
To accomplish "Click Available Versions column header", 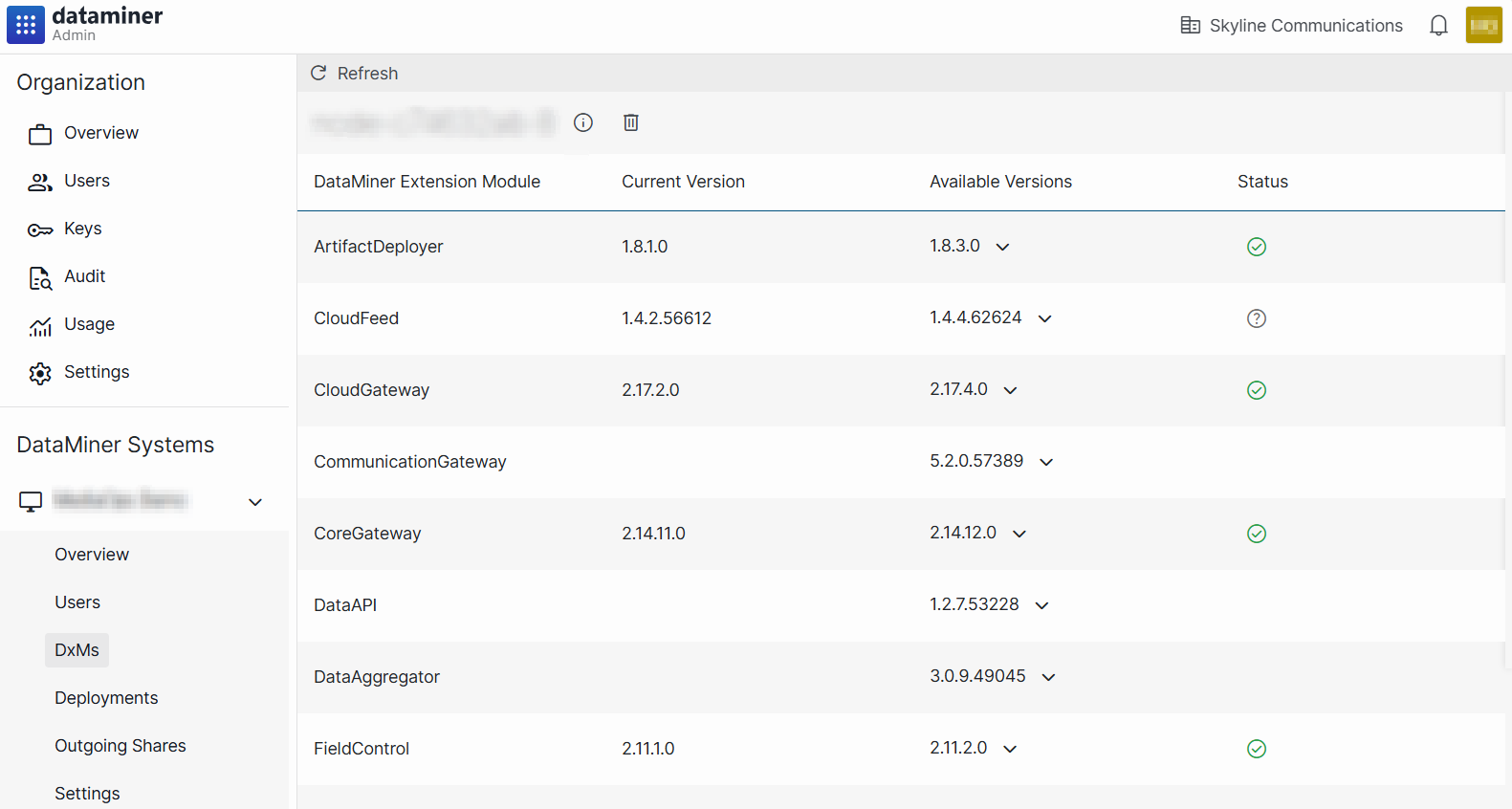I will pos(1000,182).
